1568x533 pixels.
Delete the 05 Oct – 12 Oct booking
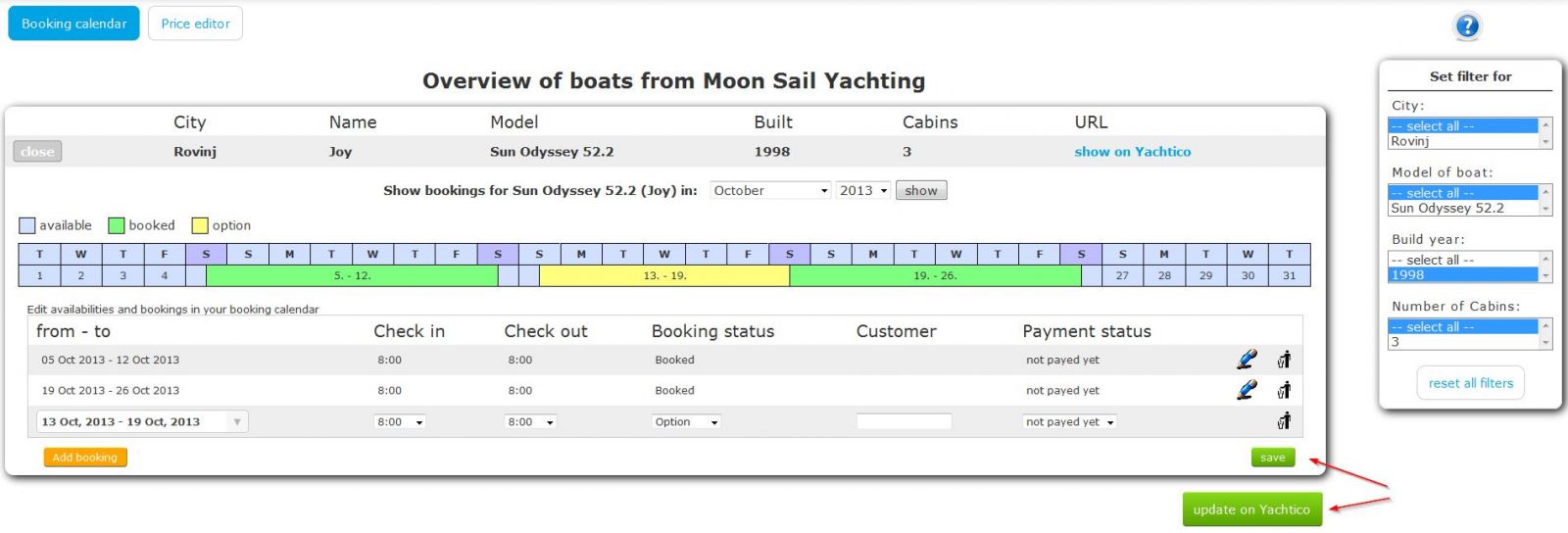click(x=1284, y=360)
